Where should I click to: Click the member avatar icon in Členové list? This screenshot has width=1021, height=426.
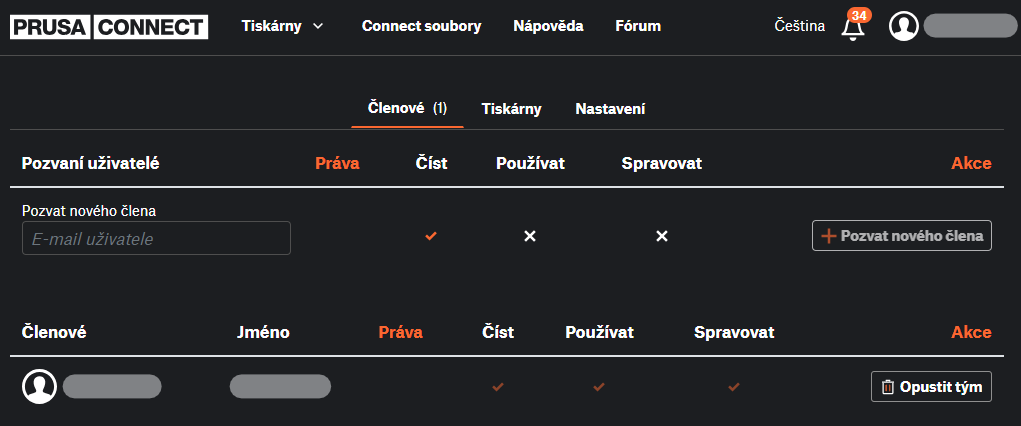point(39,386)
